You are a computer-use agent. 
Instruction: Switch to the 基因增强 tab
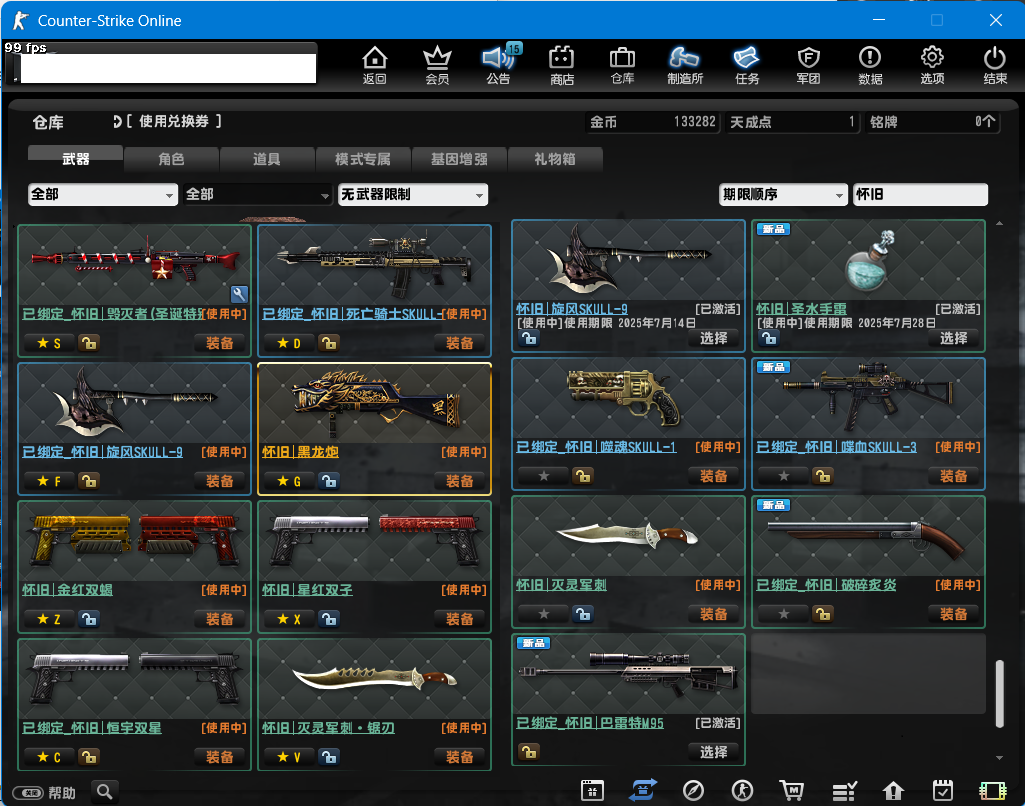click(459, 159)
